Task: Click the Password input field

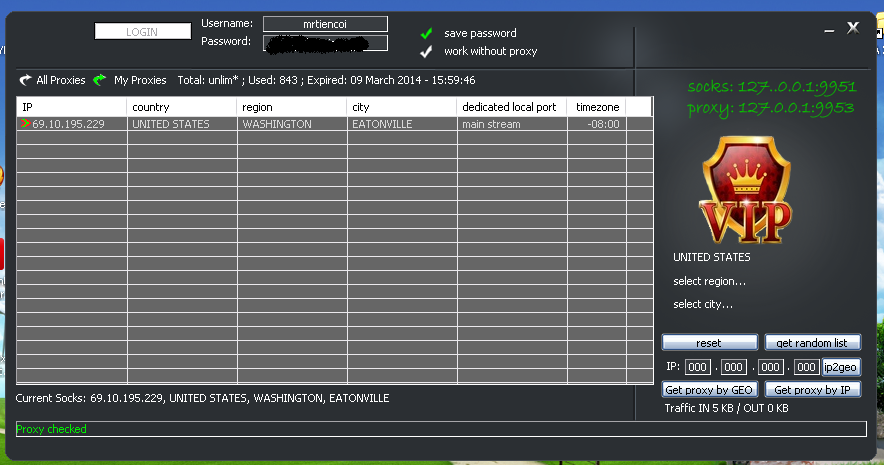Action: [x=325, y=43]
